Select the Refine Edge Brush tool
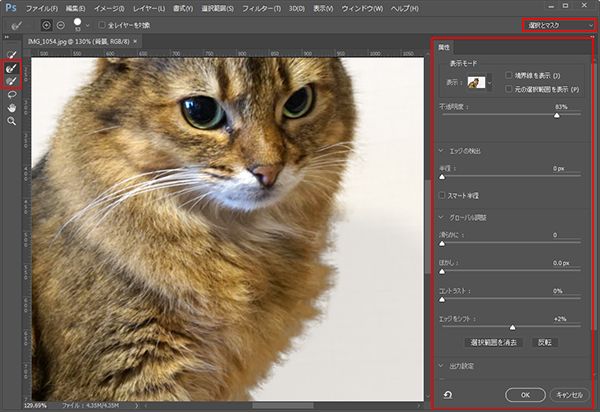The image size is (600, 412). (x=12, y=68)
